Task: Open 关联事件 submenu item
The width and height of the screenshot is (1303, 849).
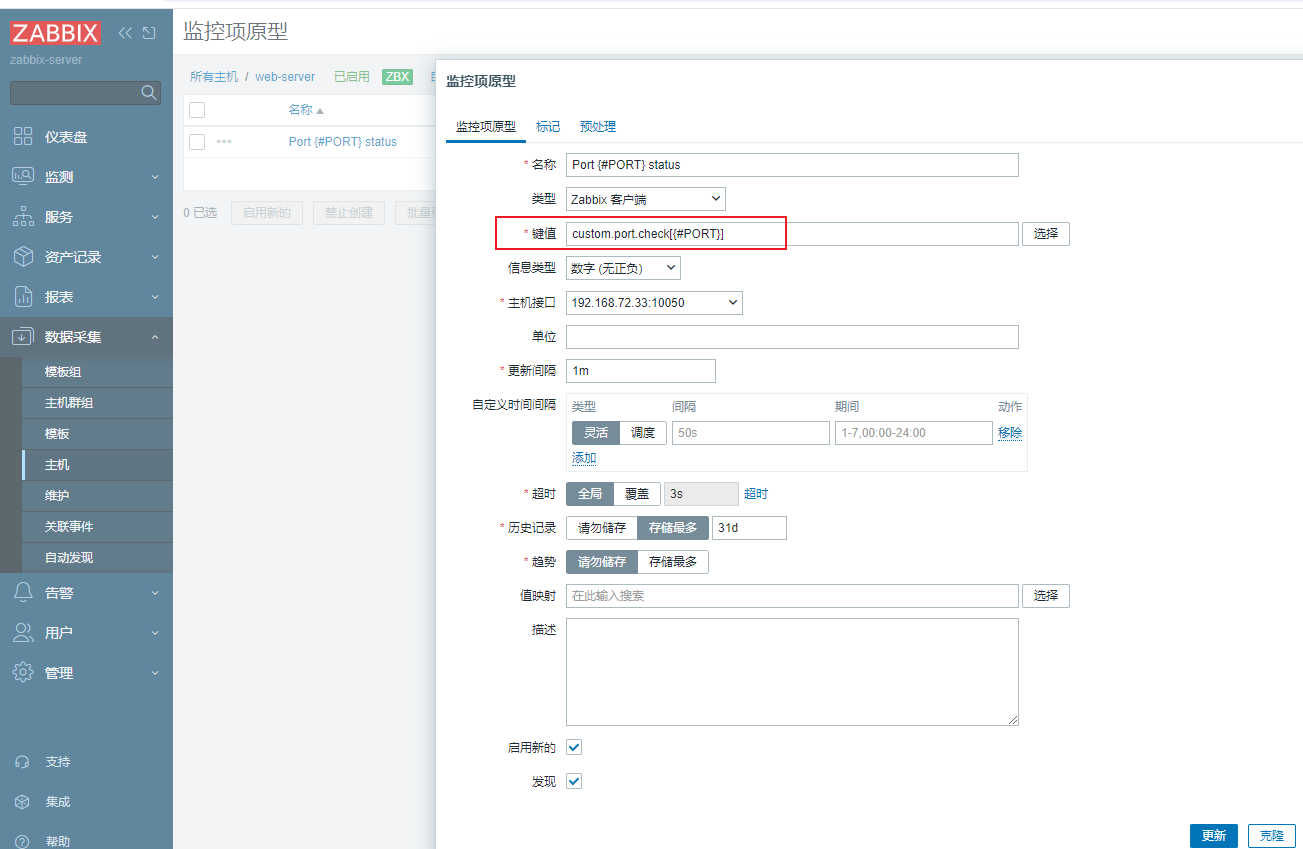Action: tap(97, 527)
